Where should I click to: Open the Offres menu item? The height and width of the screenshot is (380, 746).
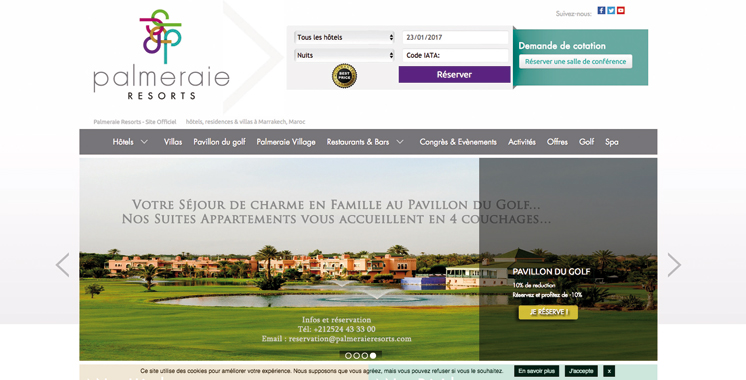[557, 142]
